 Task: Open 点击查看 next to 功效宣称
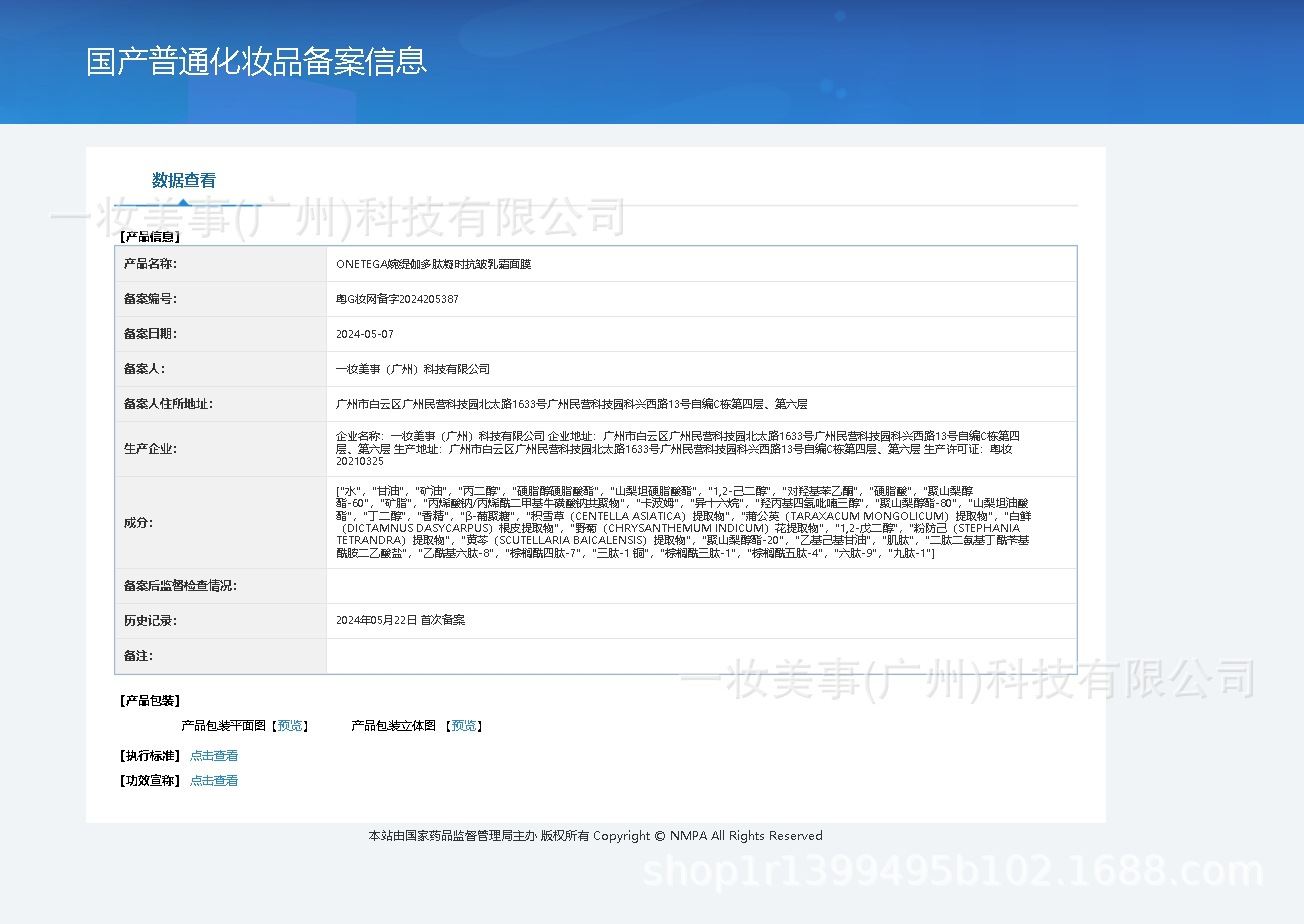(214, 781)
